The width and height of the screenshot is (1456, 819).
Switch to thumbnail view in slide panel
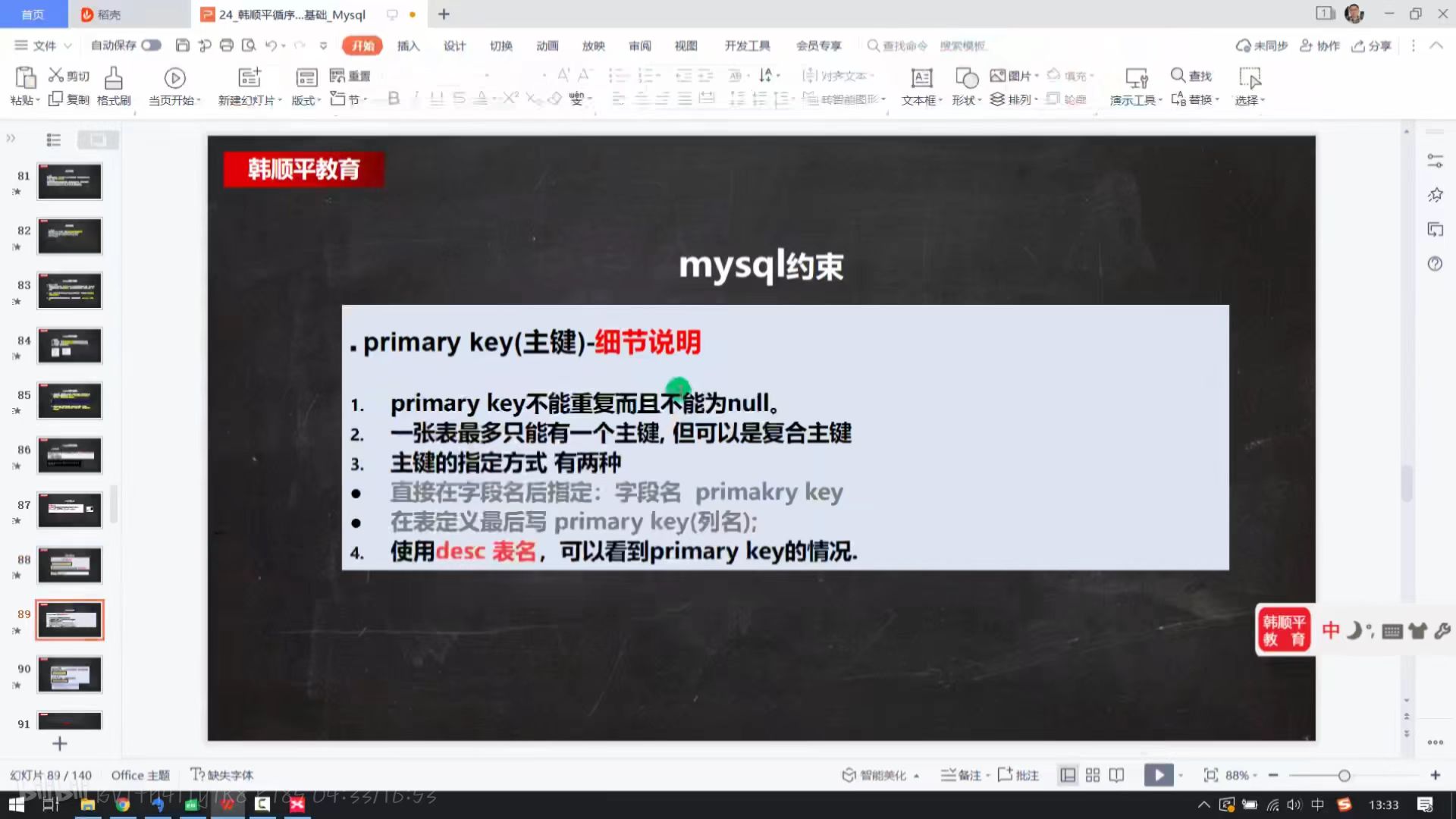coord(99,140)
